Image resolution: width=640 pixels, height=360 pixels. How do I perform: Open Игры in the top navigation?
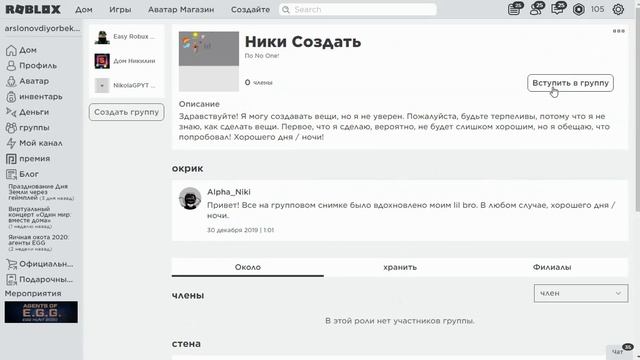point(120,9)
